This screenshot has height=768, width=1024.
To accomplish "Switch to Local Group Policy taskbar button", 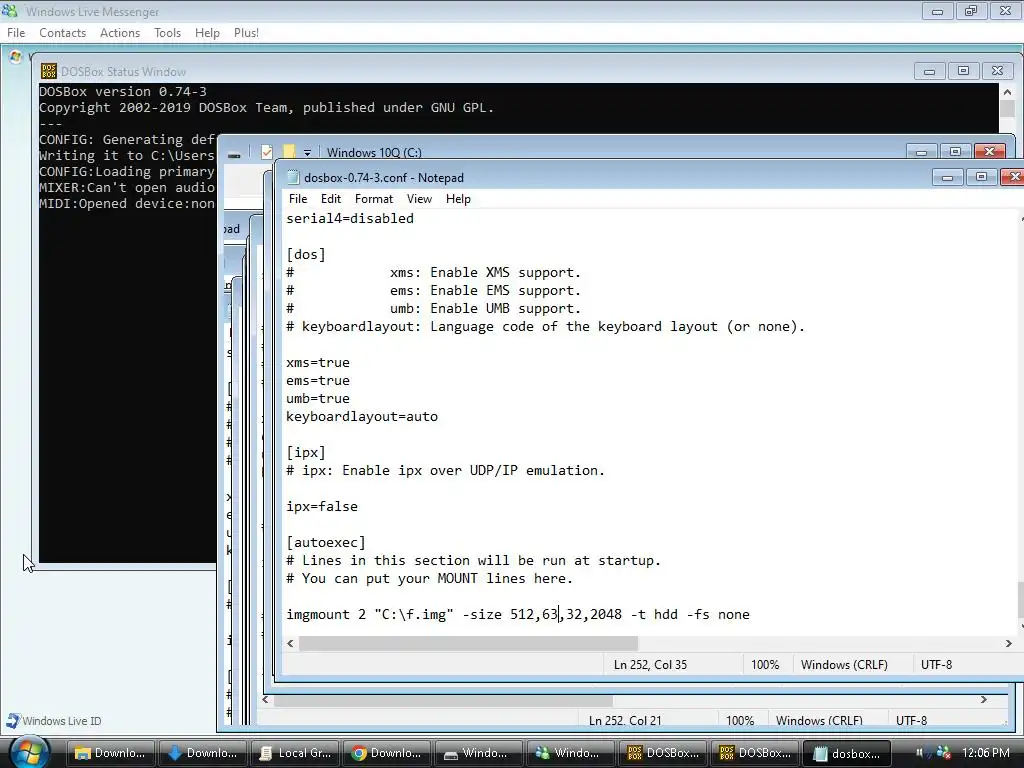I will tap(295, 753).
